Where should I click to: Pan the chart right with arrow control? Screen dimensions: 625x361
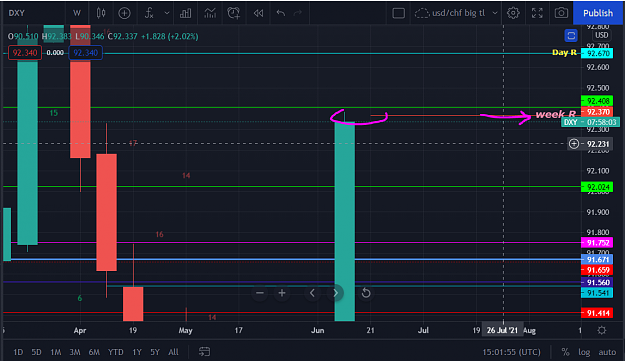(x=335, y=293)
